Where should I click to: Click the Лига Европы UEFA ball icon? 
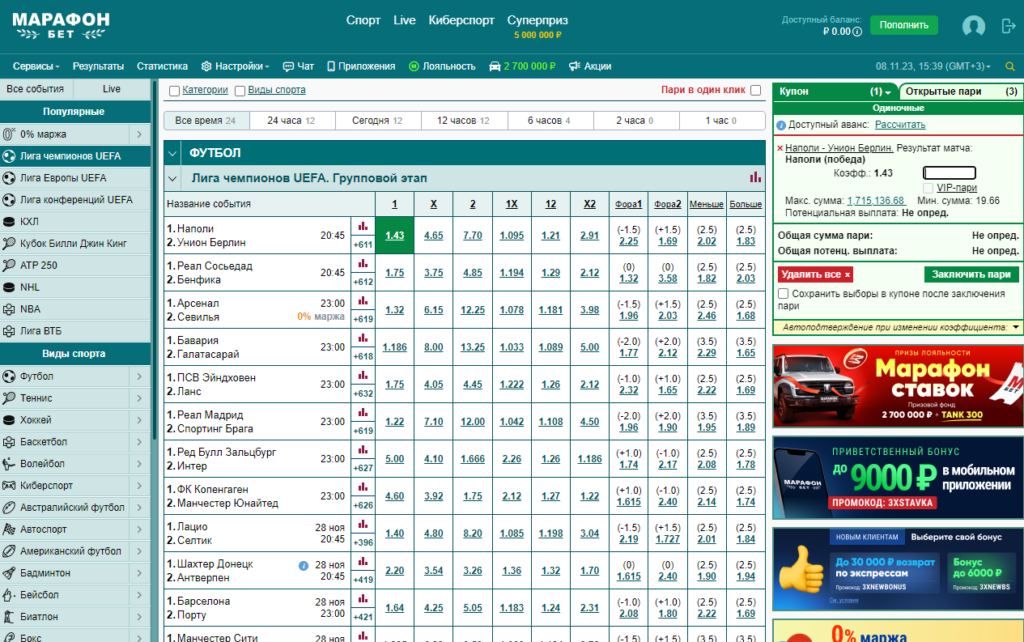[9, 178]
